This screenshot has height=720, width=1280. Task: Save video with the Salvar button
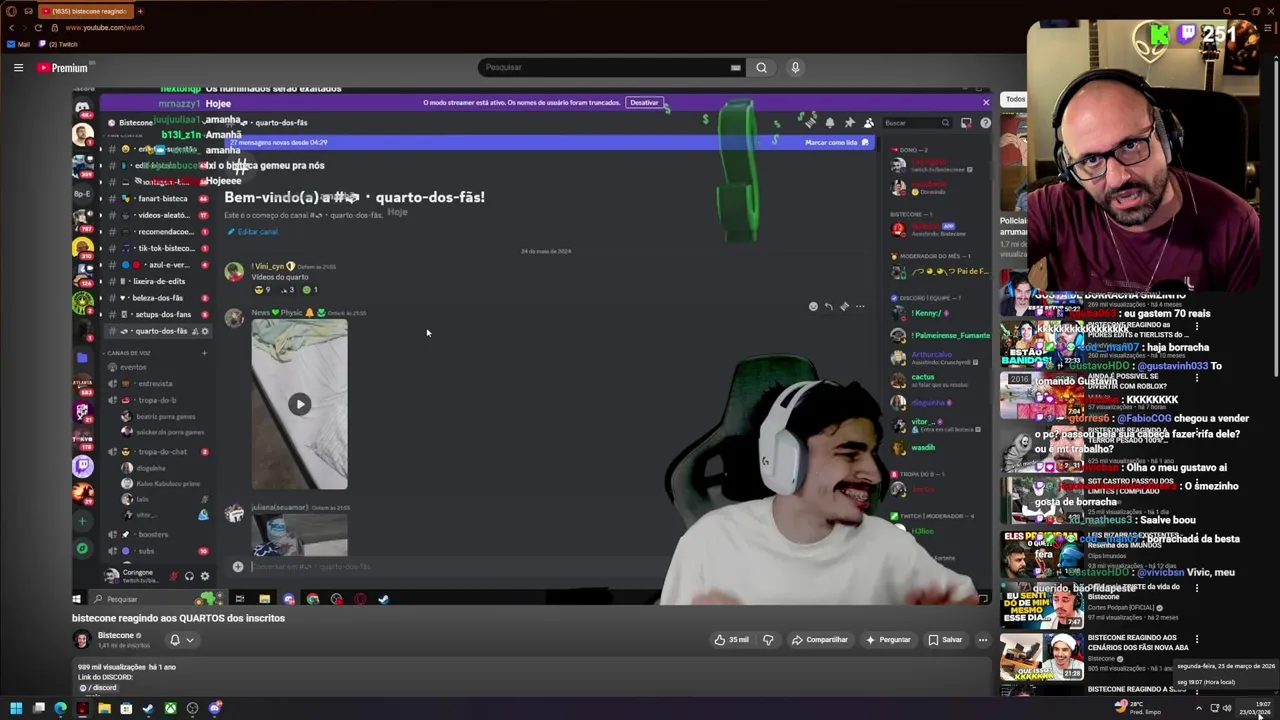pos(945,640)
